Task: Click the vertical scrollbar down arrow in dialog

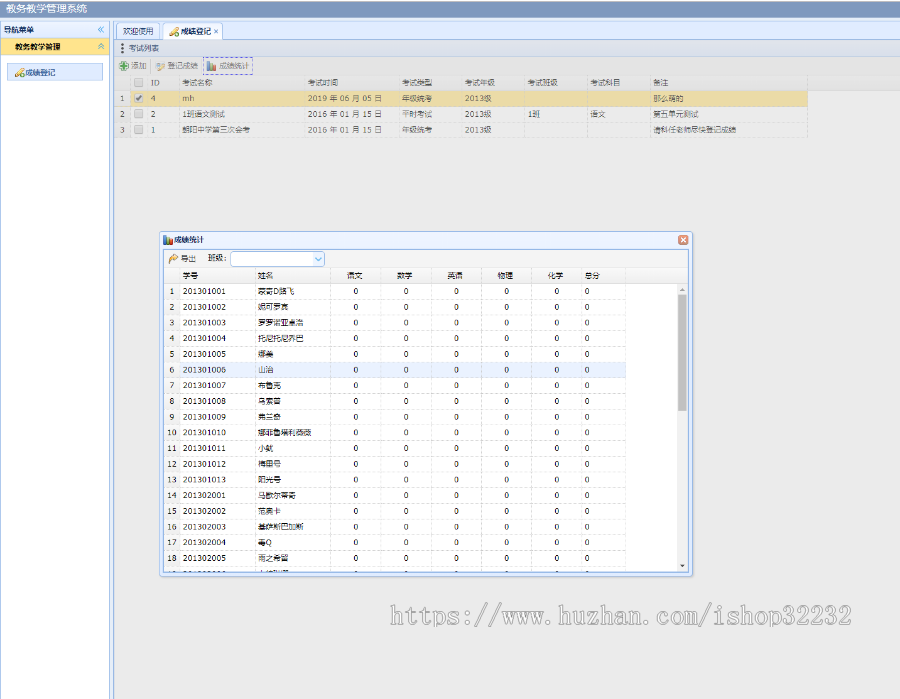Action: pos(683,566)
